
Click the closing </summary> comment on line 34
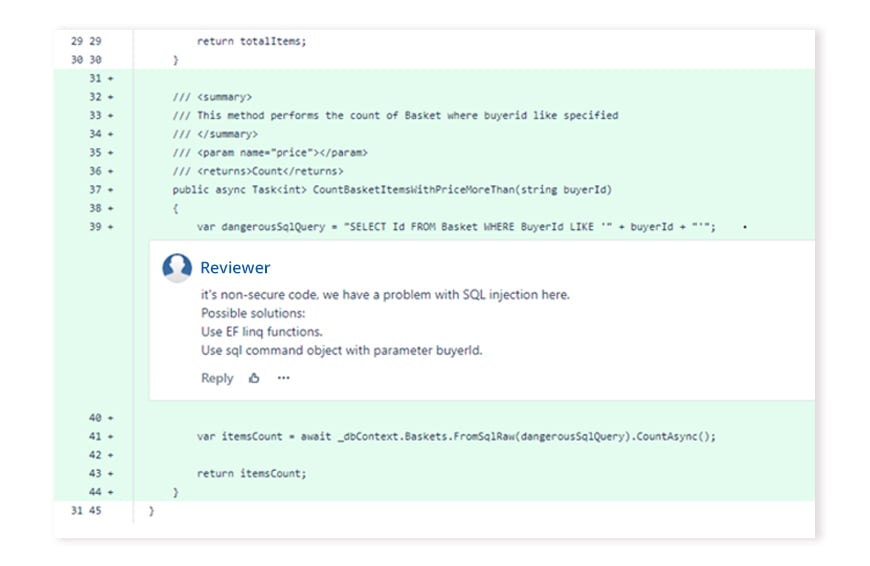215,134
